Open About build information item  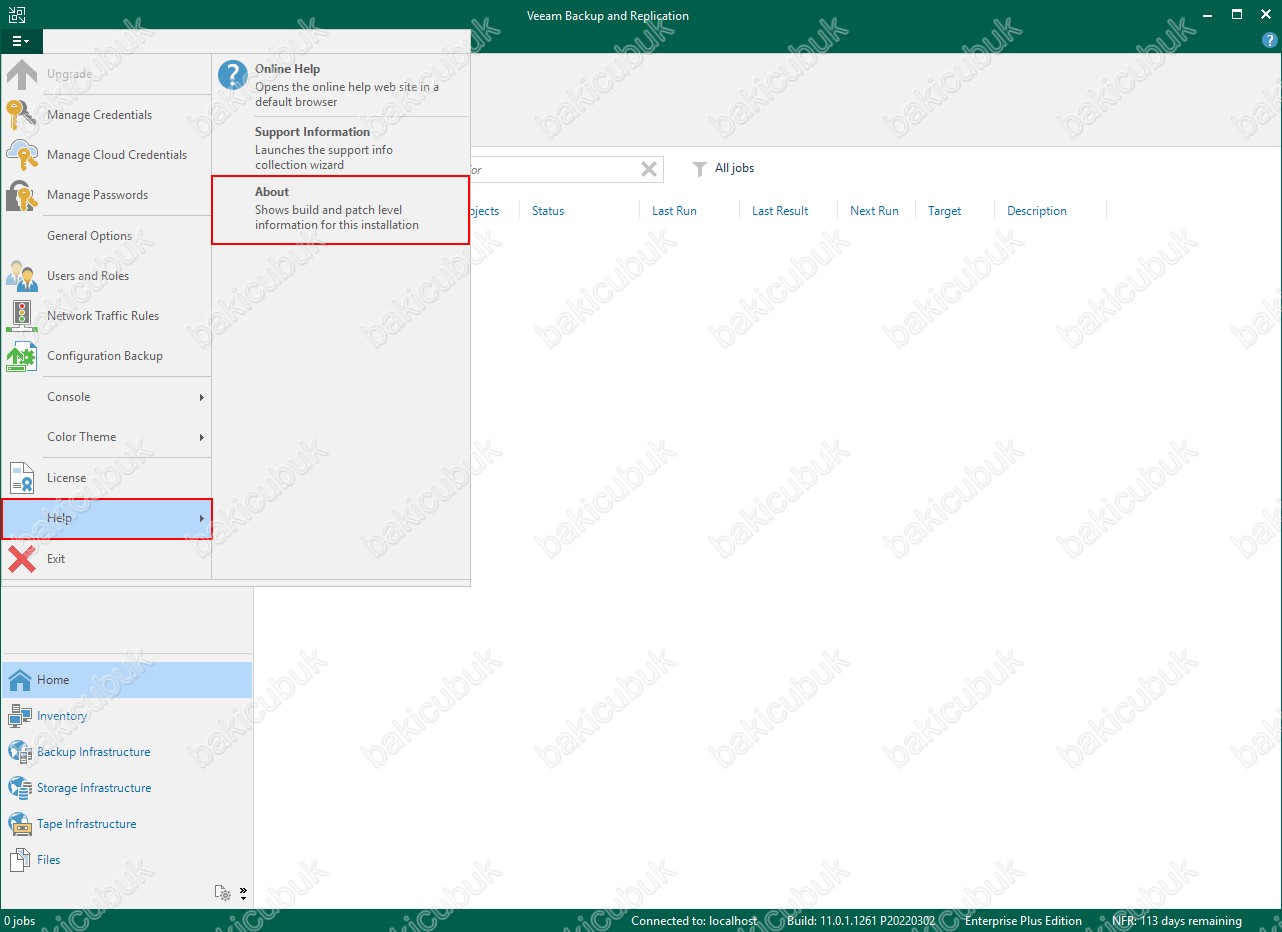click(x=341, y=210)
